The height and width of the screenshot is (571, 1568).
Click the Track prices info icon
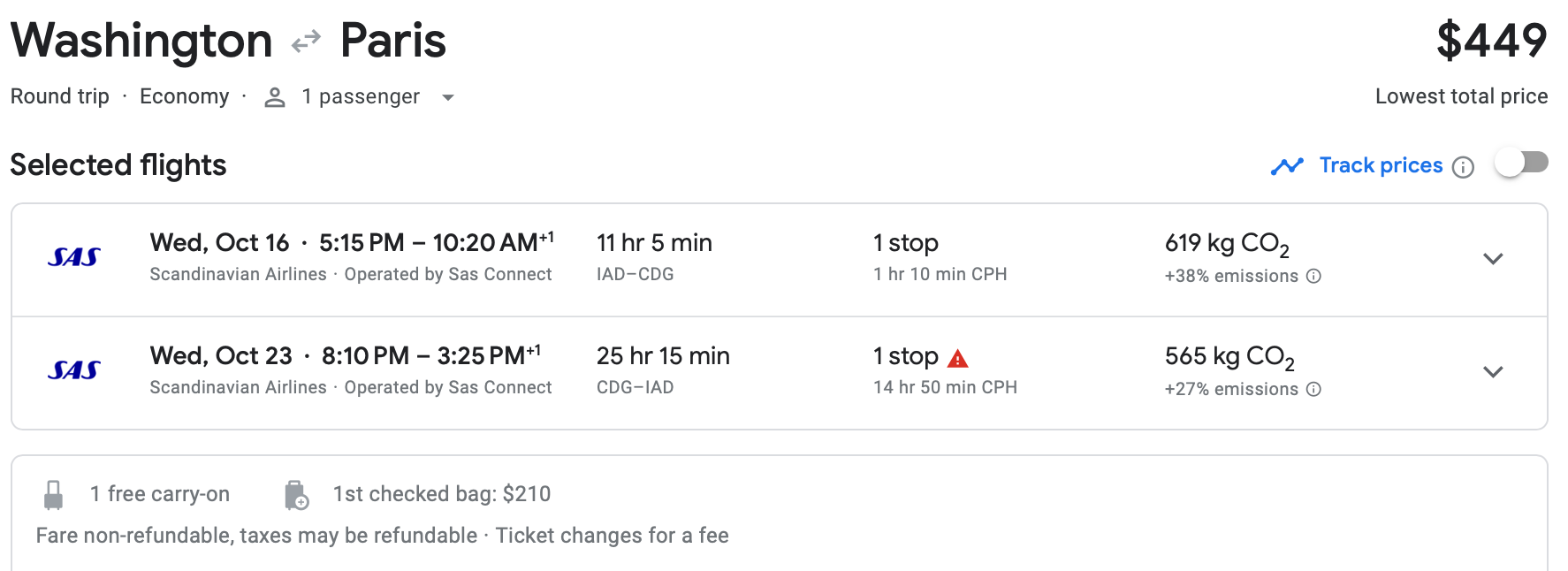1464,167
